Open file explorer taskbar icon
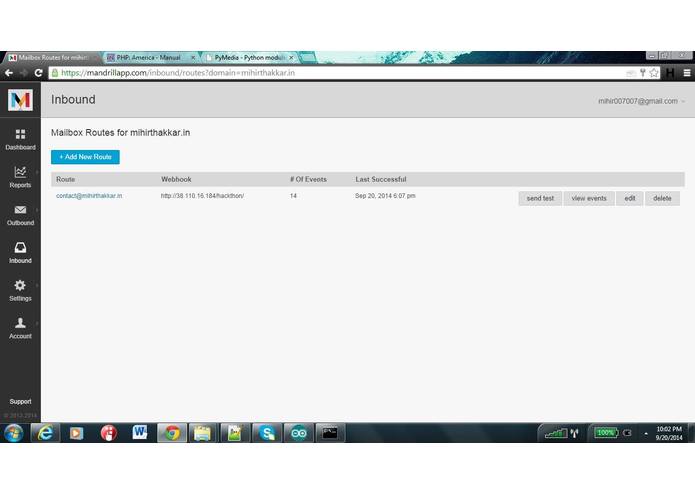 203,433
